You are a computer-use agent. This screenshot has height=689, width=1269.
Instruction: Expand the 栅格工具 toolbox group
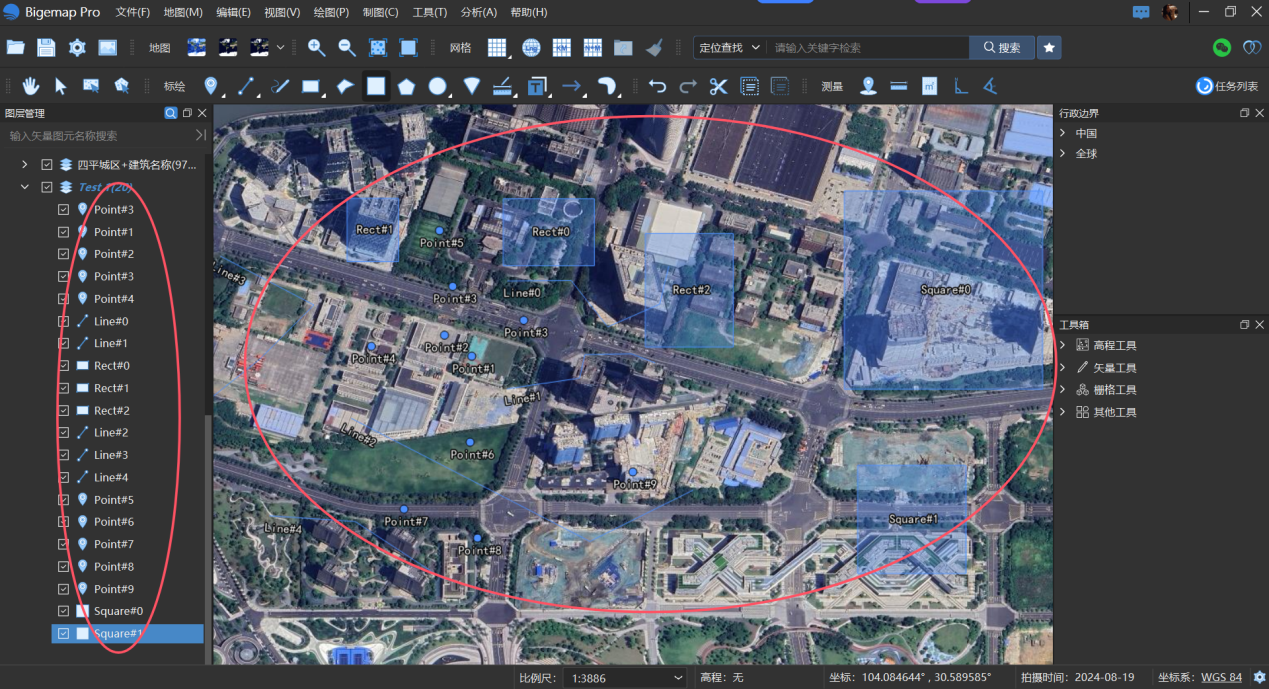[x=1063, y=390]
